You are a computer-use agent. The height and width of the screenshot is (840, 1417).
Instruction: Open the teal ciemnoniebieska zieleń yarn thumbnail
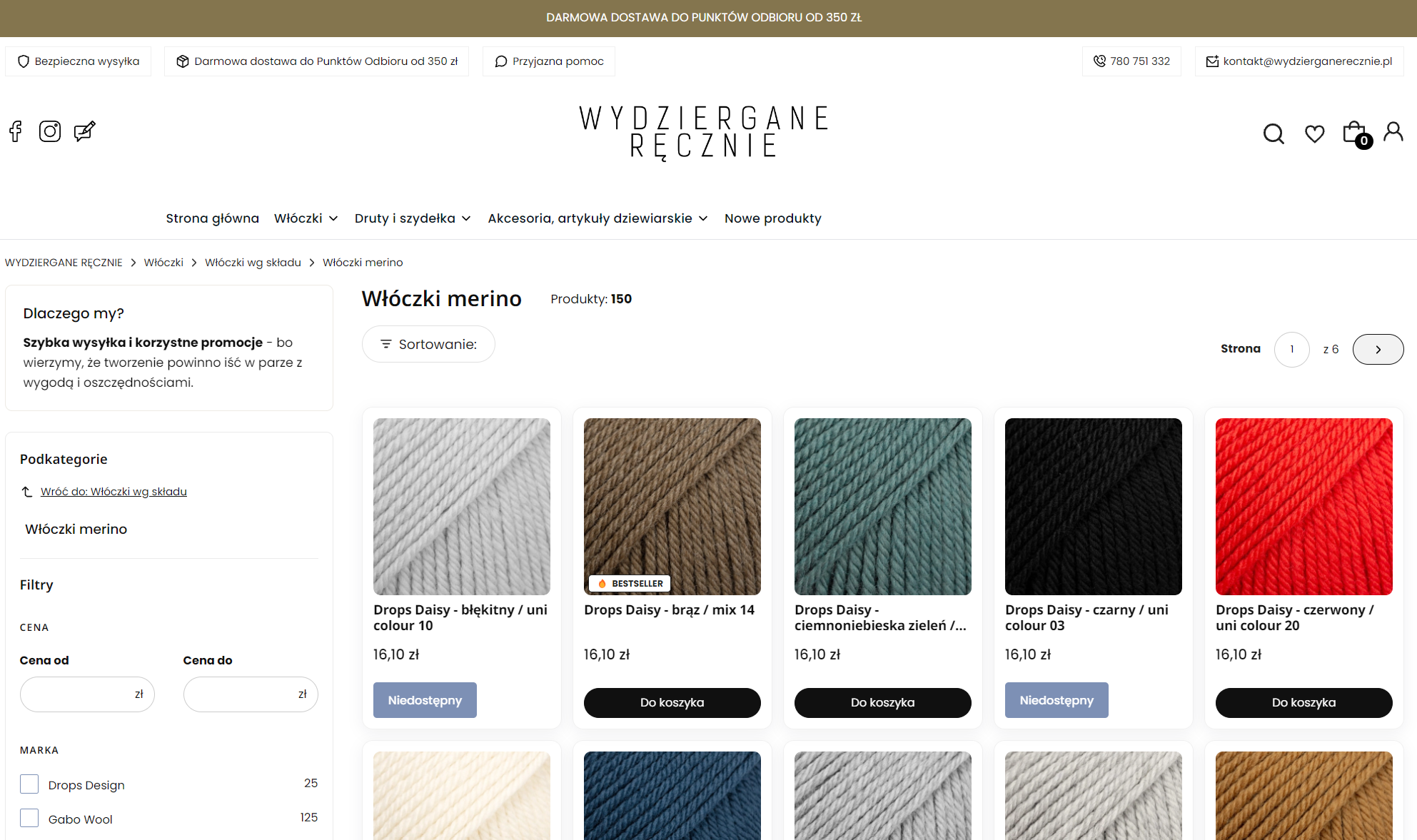tap(883, 507)
